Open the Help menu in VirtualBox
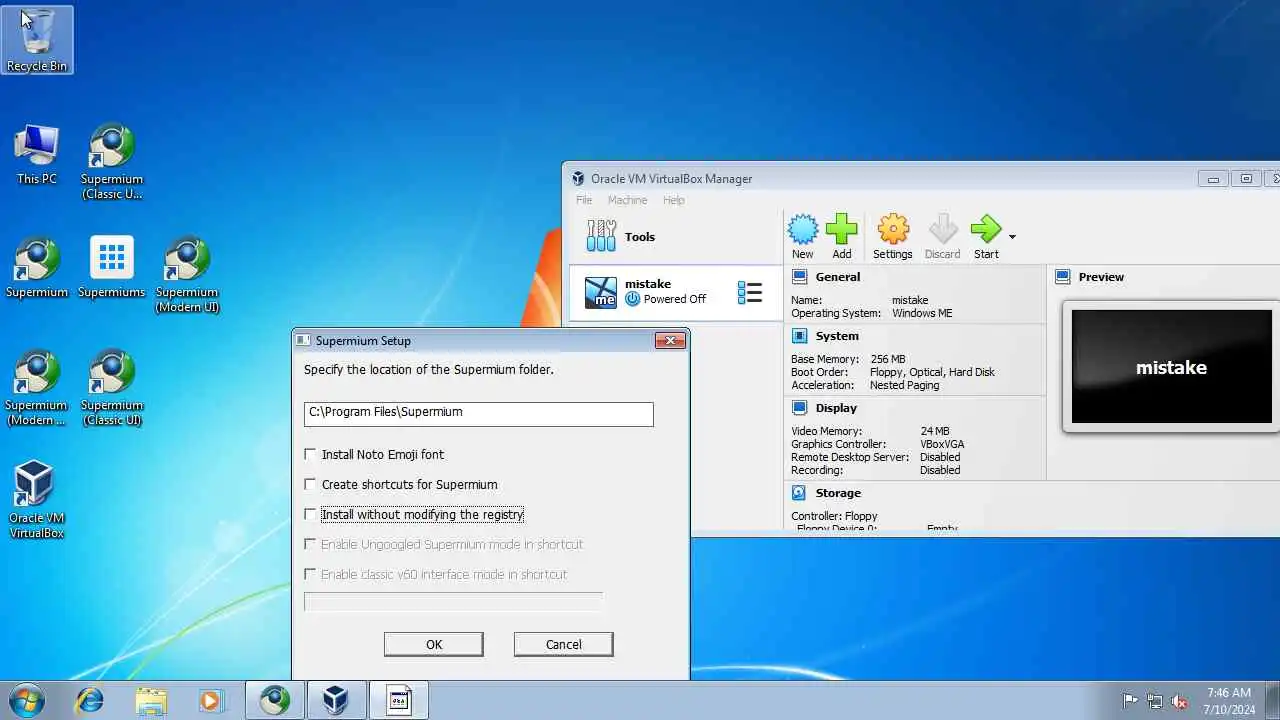 [674, 200]
